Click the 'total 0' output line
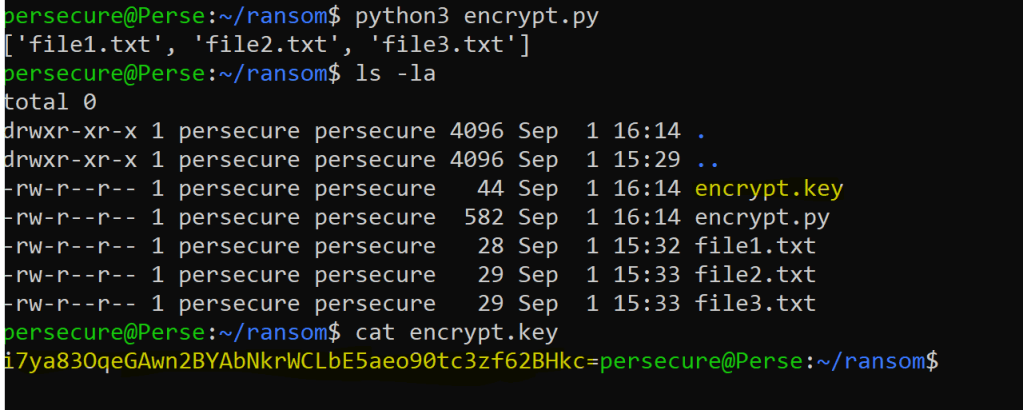The width and height of the screenshot is (1023, 410). [50, 102]
